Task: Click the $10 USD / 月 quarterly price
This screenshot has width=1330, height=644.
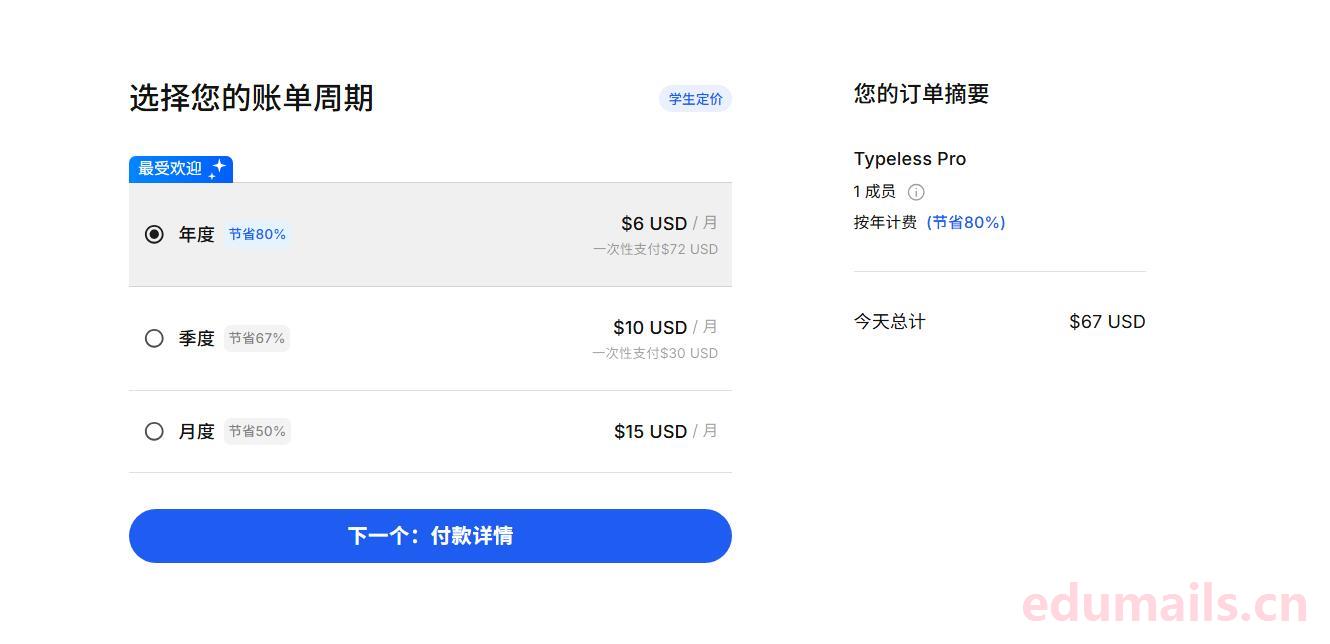Action: tap(665, 327)
